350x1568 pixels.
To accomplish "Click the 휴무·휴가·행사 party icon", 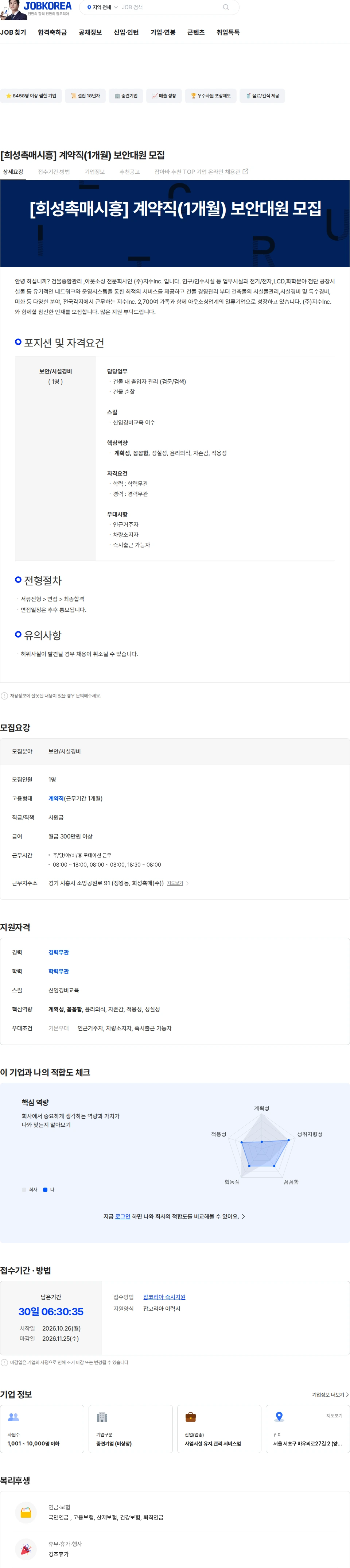I will tap(26, 1549).
